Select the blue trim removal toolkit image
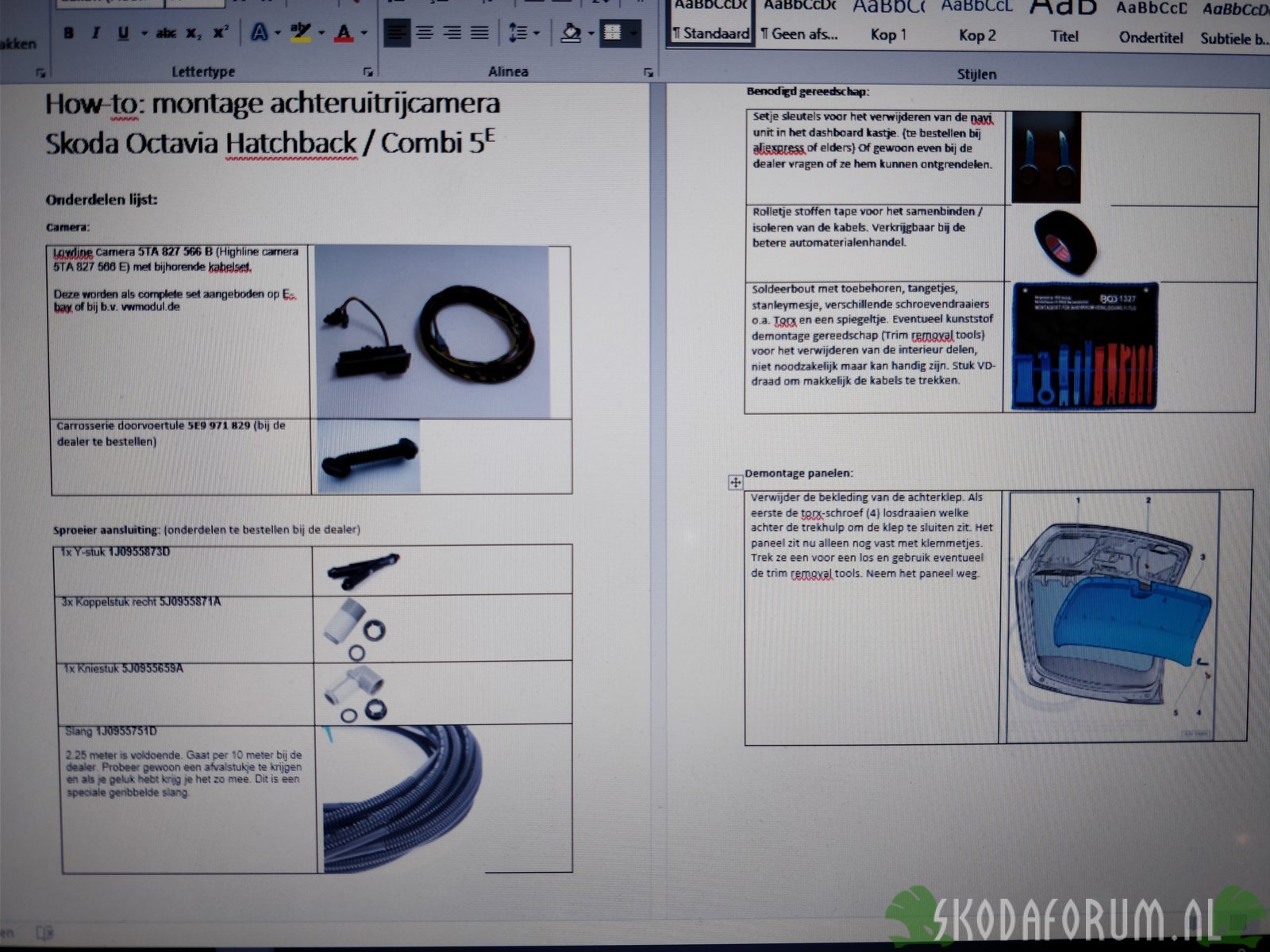Viewport: 1270px width, 952px height. click(1084, 347)
